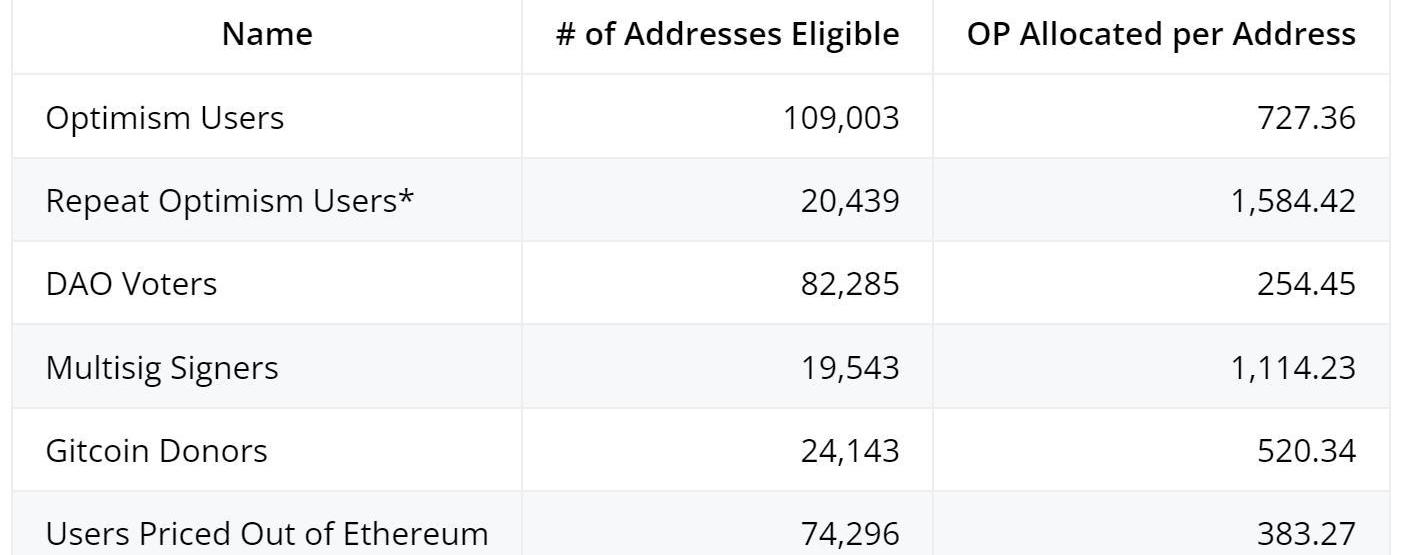Click the 727.36 OP allocation cell
This screenshot has width=1403, height=555.
click(1306, 118)
